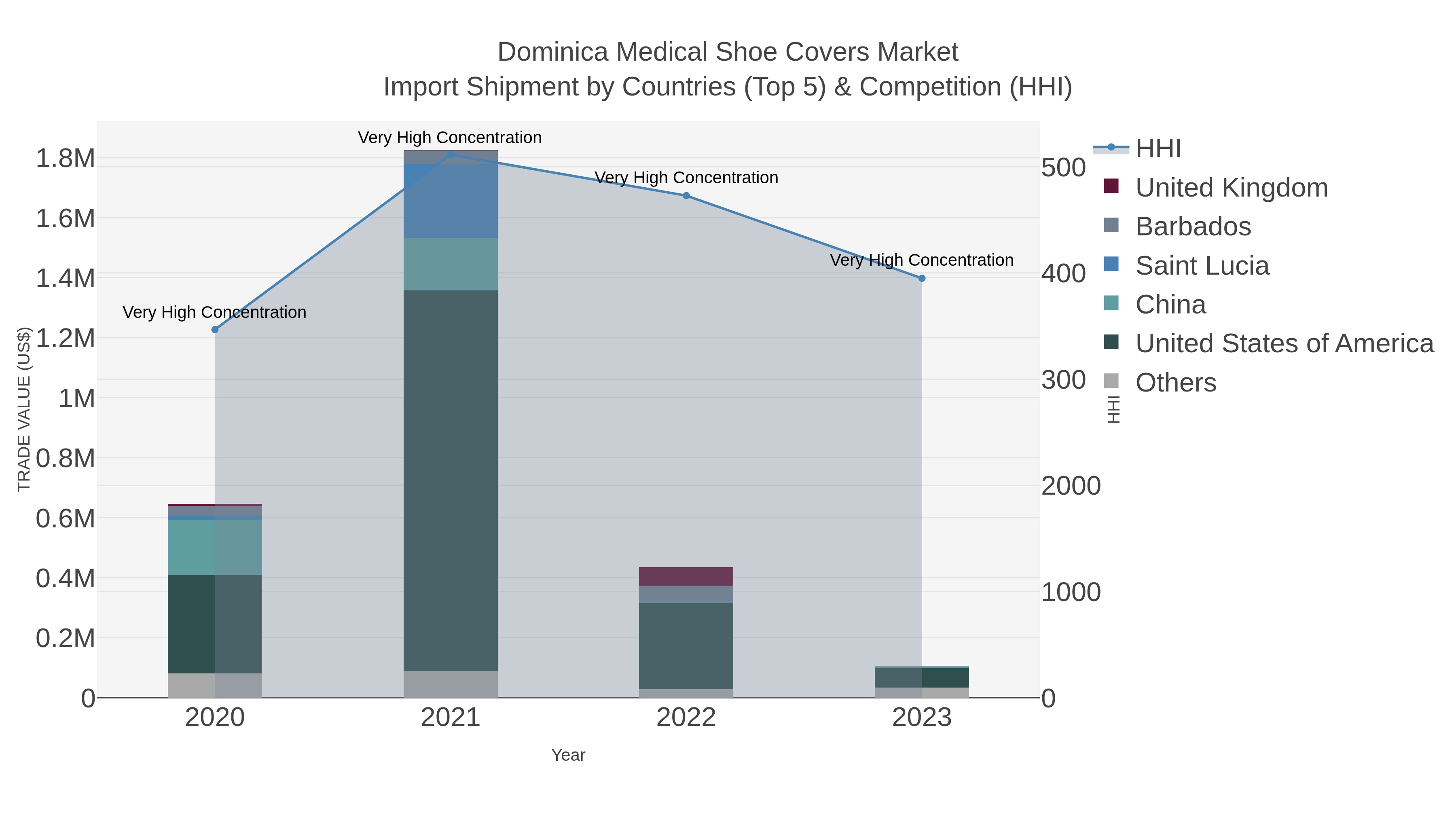Click the 2022 United Kingdom bar segment
Image resolution: width=1456 pixels, height=819 pixels.
686,576
